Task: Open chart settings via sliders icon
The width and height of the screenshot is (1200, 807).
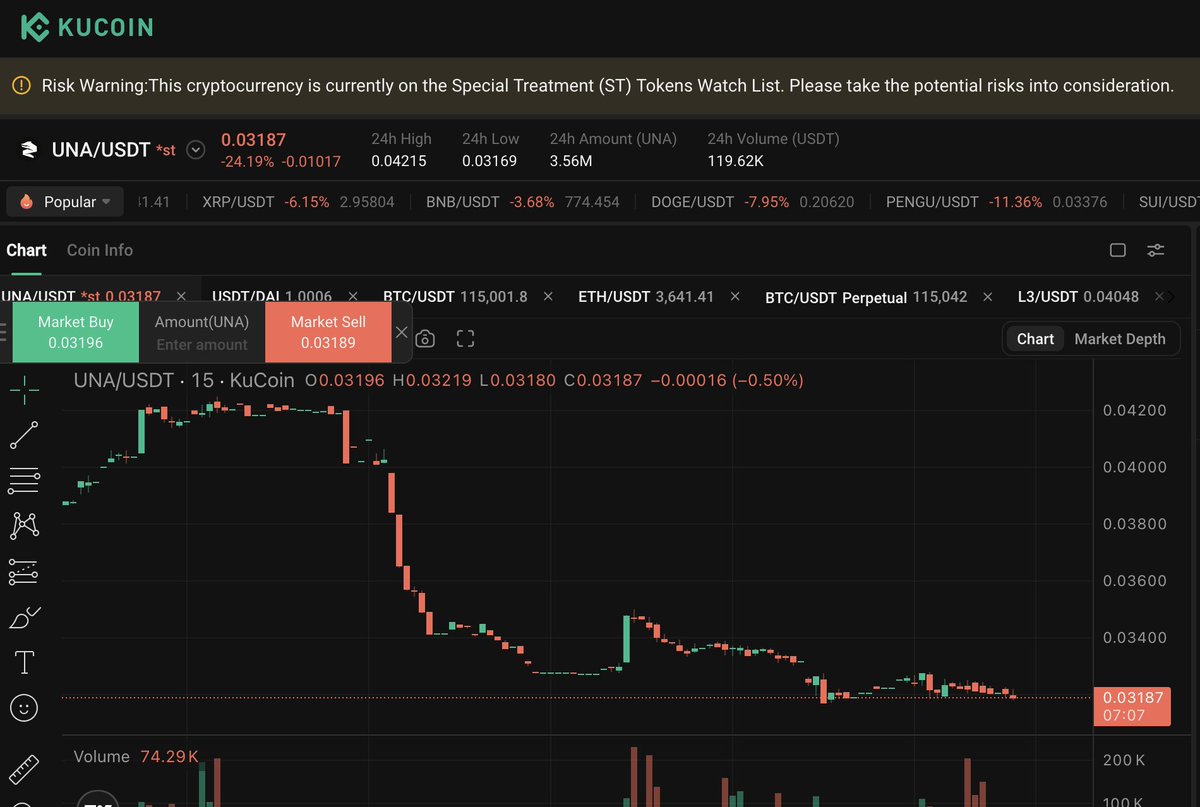Action: click(1155, 250)
